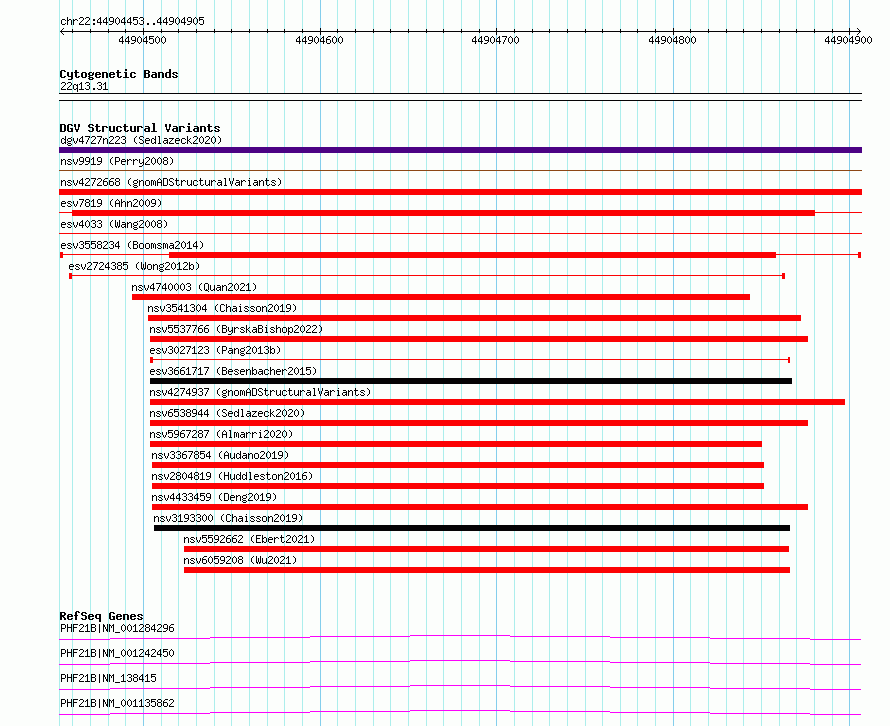The image size is (890, 726).
Task: Click the thin esv2724385 variant line
Action: [427, 276]
